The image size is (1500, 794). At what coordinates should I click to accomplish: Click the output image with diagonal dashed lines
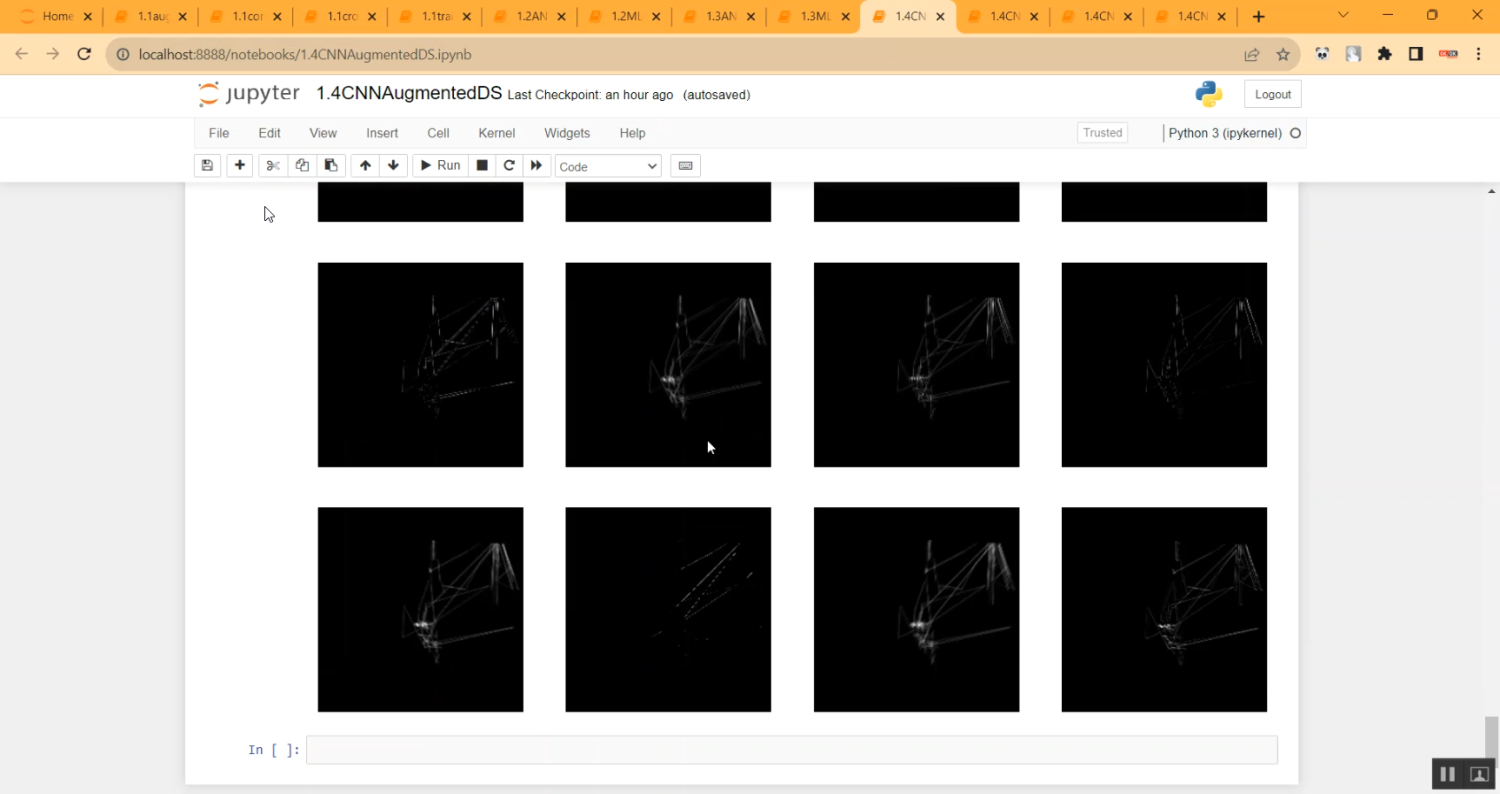pos(668,610)
